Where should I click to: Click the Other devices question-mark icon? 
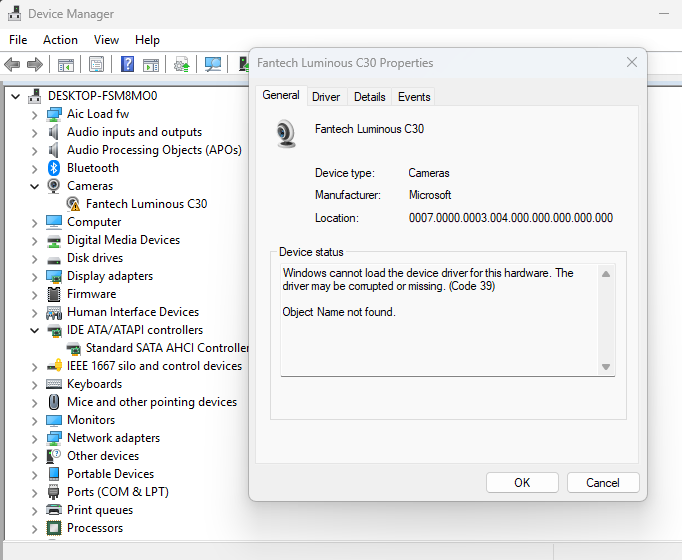tap(53, 456)
